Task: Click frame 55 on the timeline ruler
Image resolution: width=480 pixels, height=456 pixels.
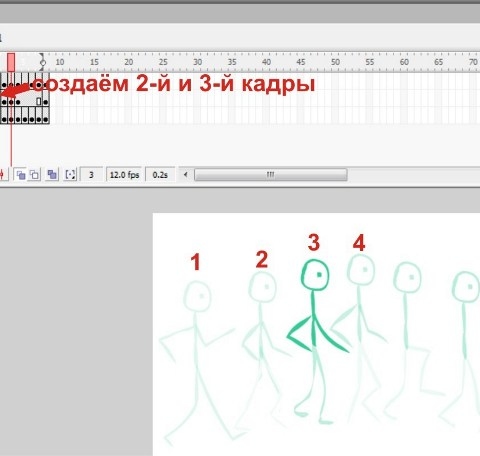Action: [370, 62]
